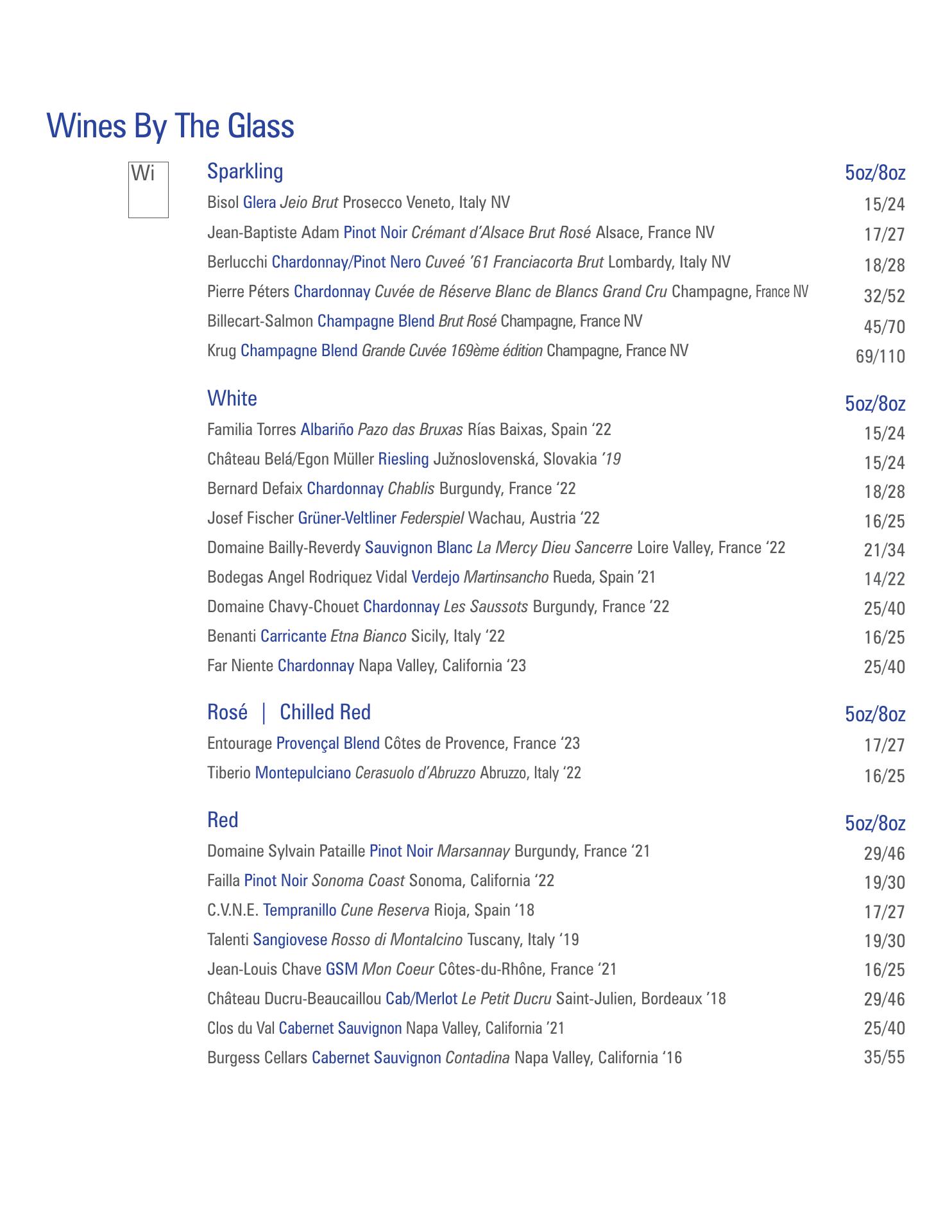Click the 18/28 price for Bernard Defaix Chablis
952x1232 pixels.
click(x=885, y=492)
